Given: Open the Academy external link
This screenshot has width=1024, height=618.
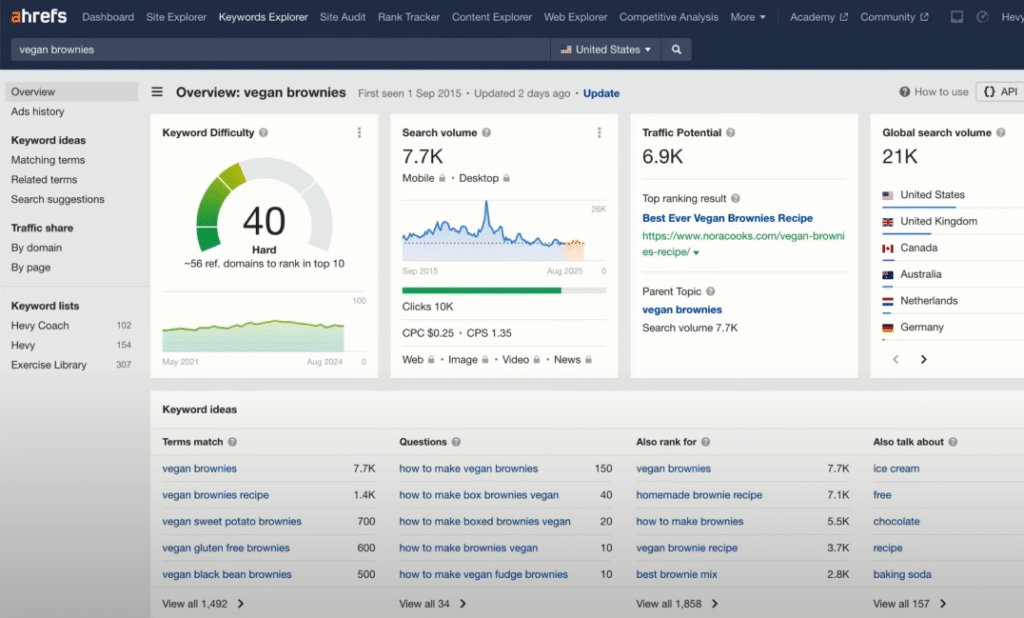Looking at the screenshot, I should [x=819, y=17].
